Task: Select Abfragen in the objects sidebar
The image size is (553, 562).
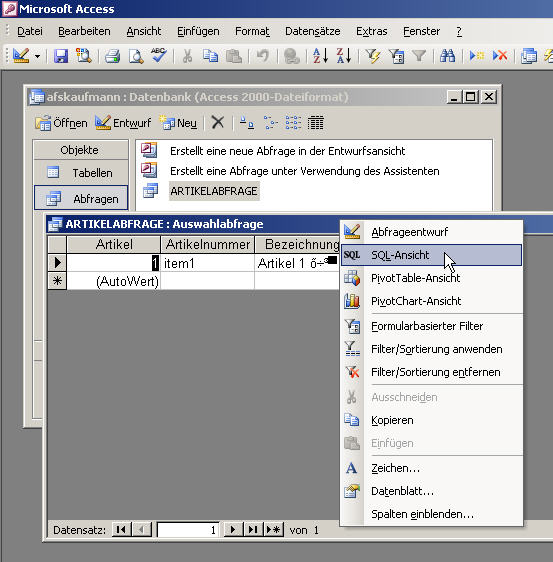Action: pos(81,198)
